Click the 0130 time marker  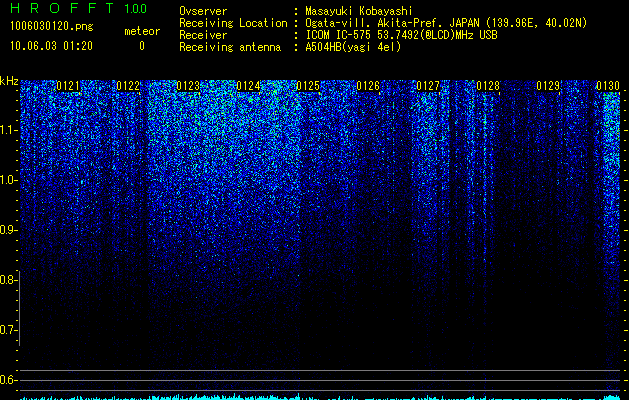(608, 86)
